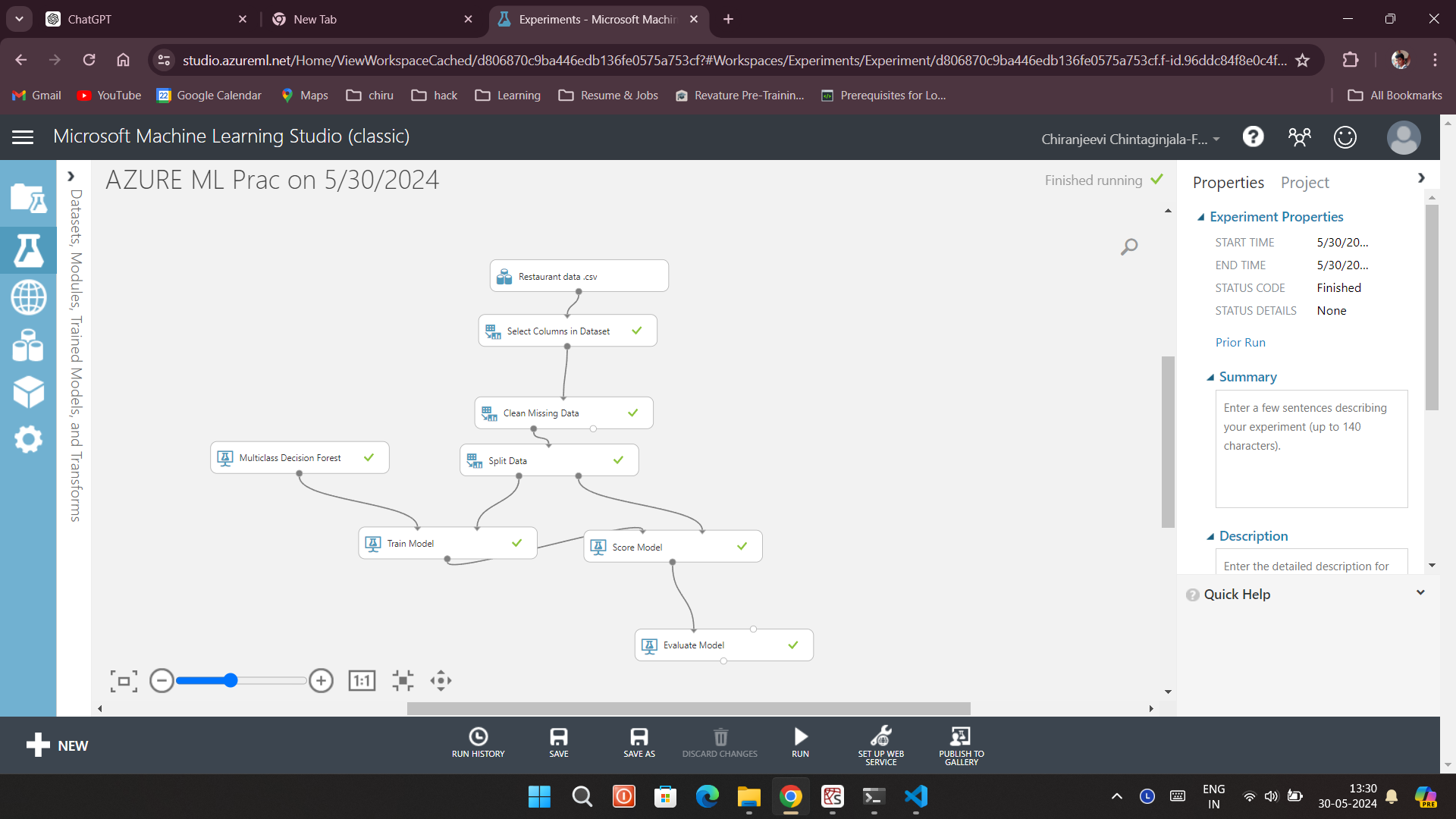Open the Datasets sidebar icon
The height and width of the screenshot is (819, 1456).
(28, 345)
